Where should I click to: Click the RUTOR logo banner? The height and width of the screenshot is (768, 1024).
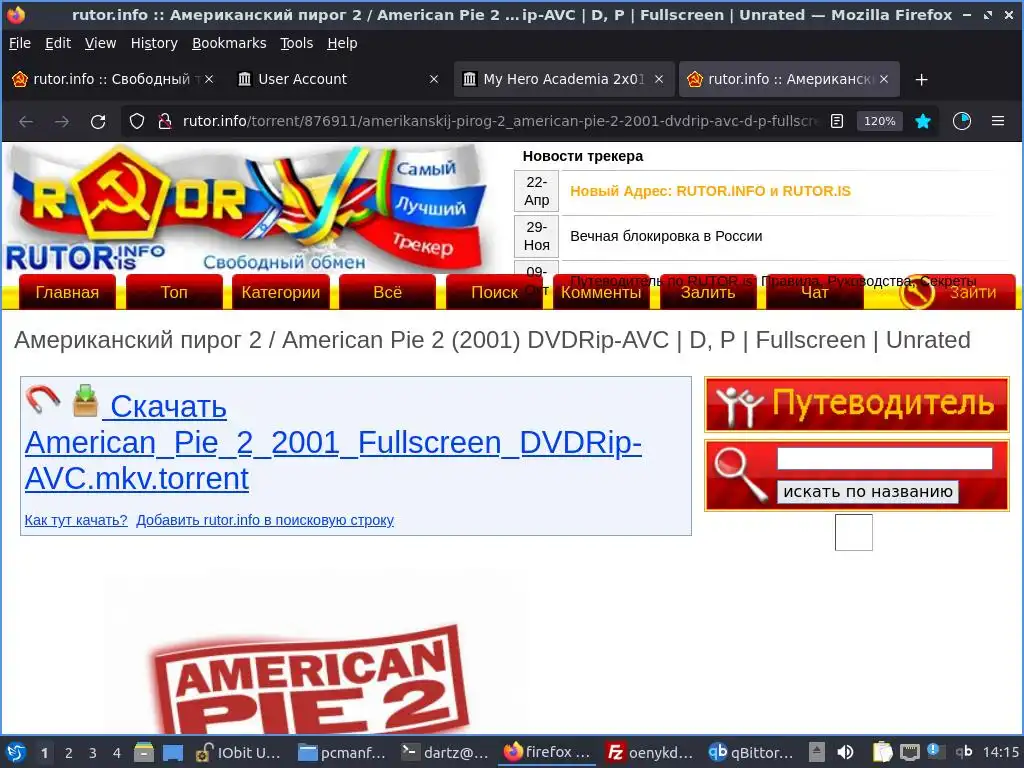[x=248, y=209]
